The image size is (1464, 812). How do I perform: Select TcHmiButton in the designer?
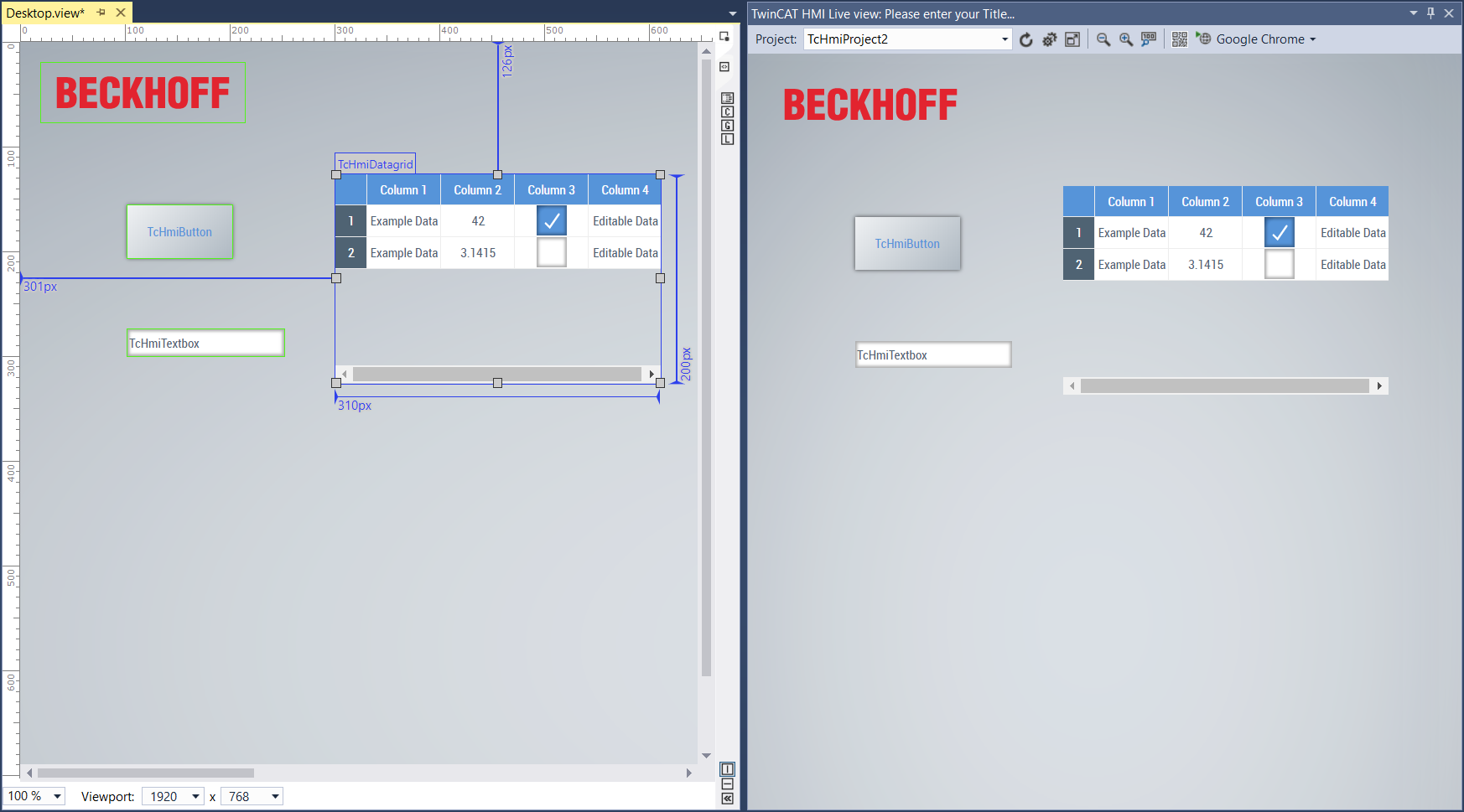click(x=179, y=232)
